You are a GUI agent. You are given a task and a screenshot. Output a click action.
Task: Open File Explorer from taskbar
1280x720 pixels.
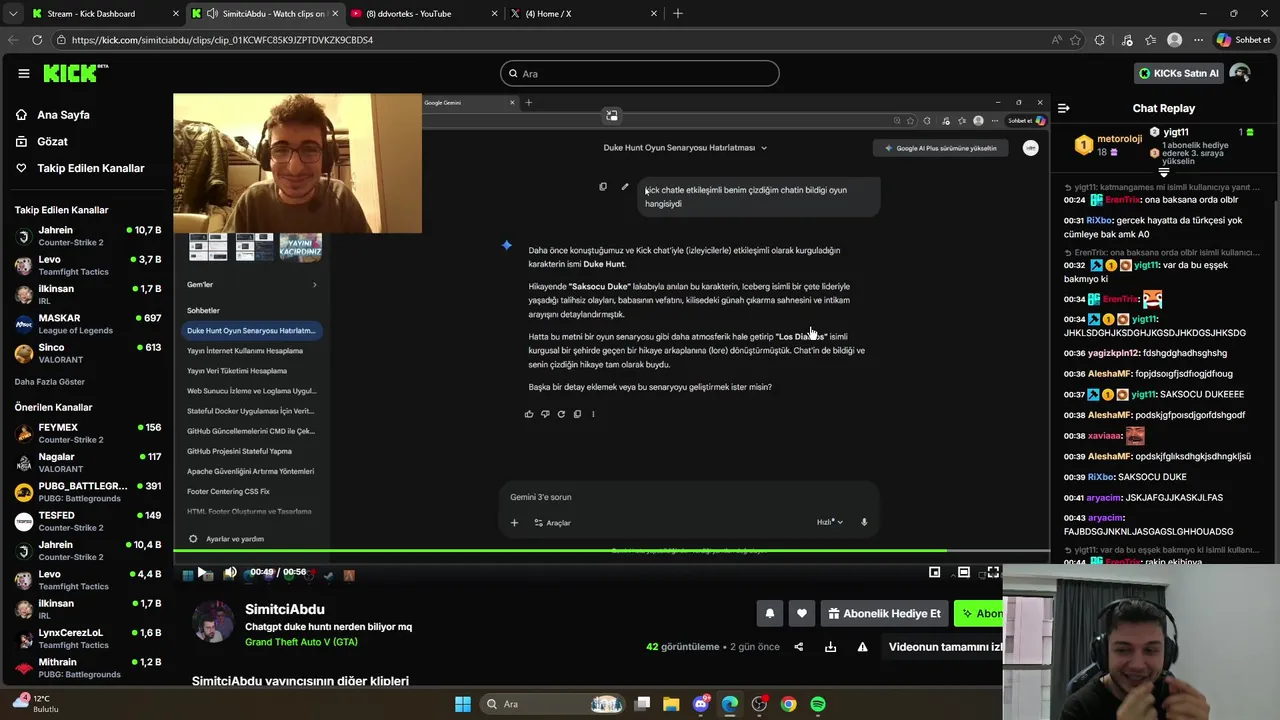click(x=671, y=704)
